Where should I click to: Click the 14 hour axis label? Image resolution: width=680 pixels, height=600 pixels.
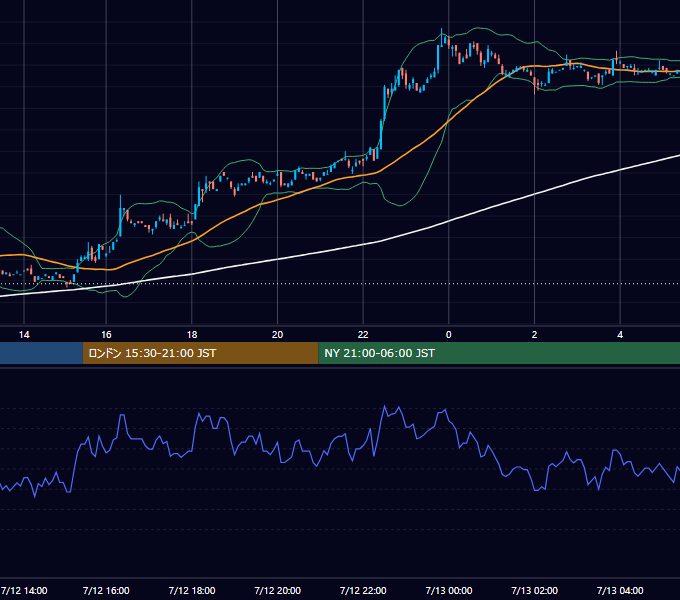(24, 335)
